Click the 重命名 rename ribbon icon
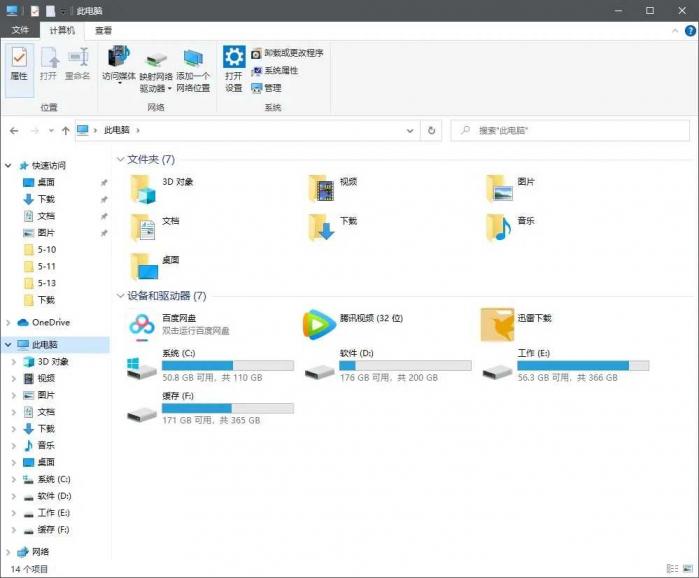The width and height of the screenshot is (699, 578). (x=78, y=64)
